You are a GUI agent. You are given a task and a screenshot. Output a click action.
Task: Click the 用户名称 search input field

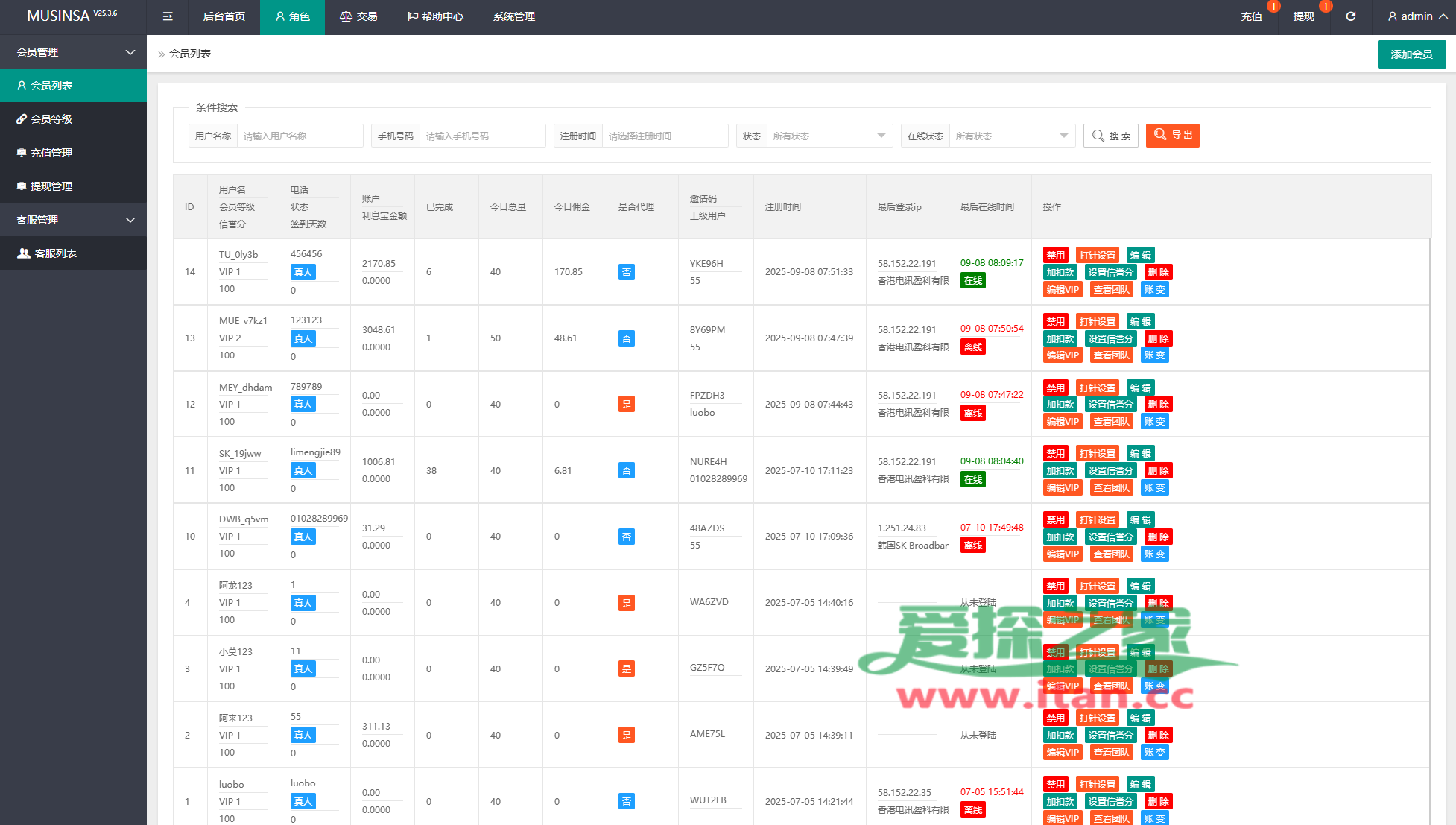click(300, 136)
